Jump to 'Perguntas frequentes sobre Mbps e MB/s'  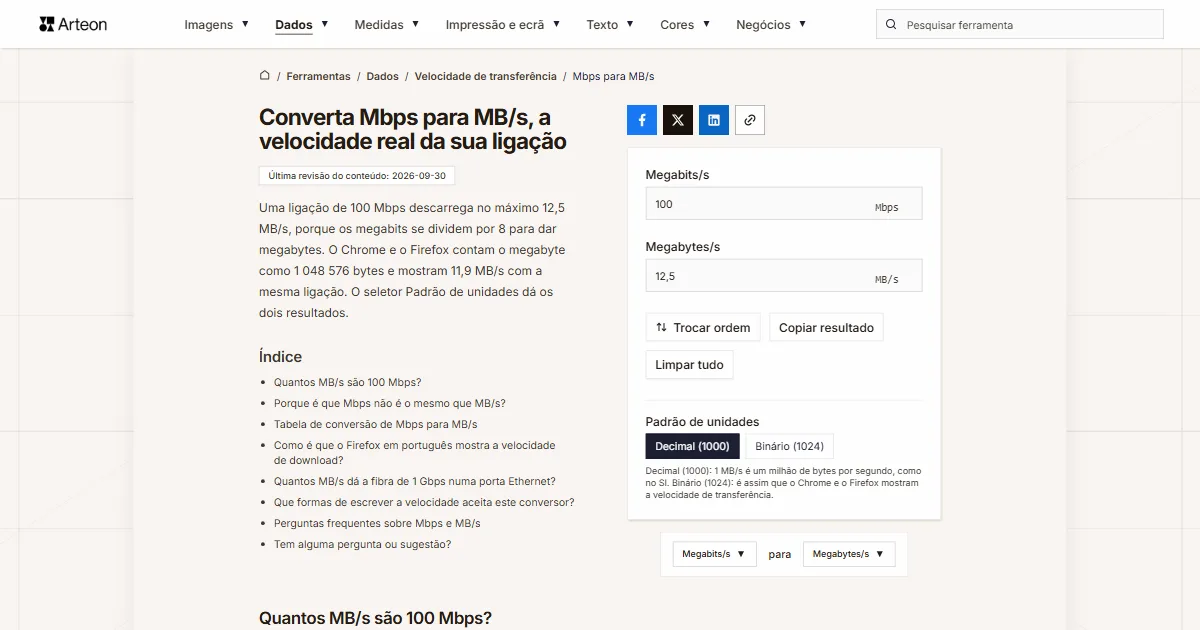pyautogui.click(x=377, y=523)
